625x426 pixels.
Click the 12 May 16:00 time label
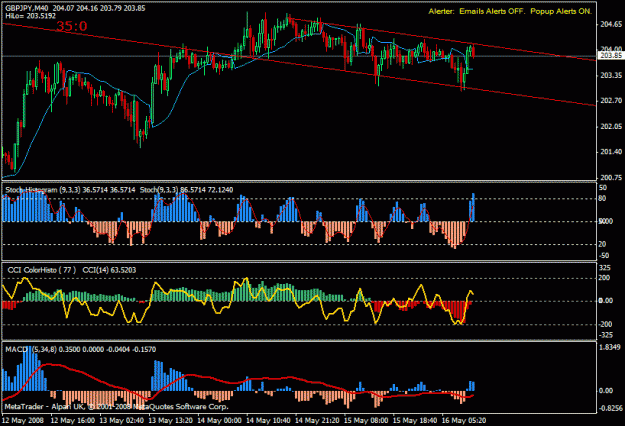(73, 420)
